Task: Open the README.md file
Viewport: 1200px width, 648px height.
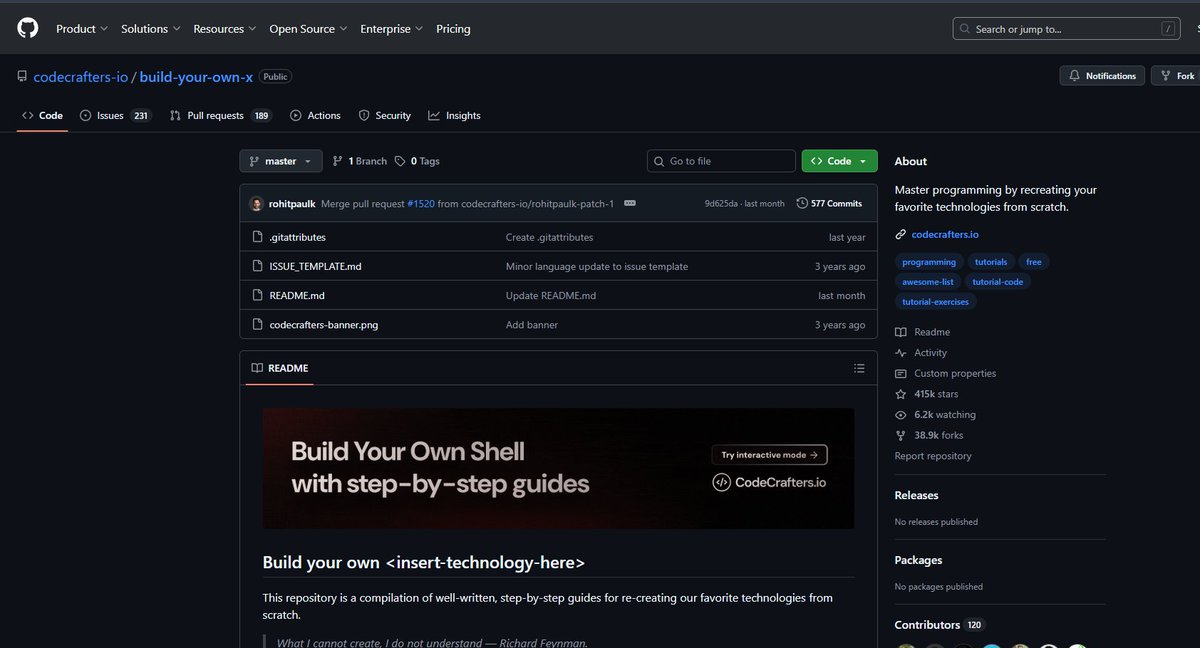Action: point(297,296)
